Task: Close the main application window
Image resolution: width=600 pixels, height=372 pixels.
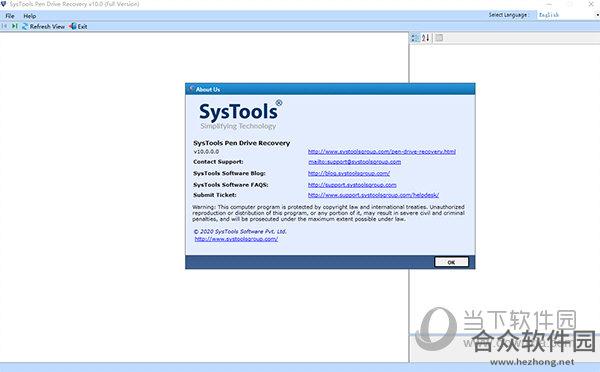Action: (591, 4)
